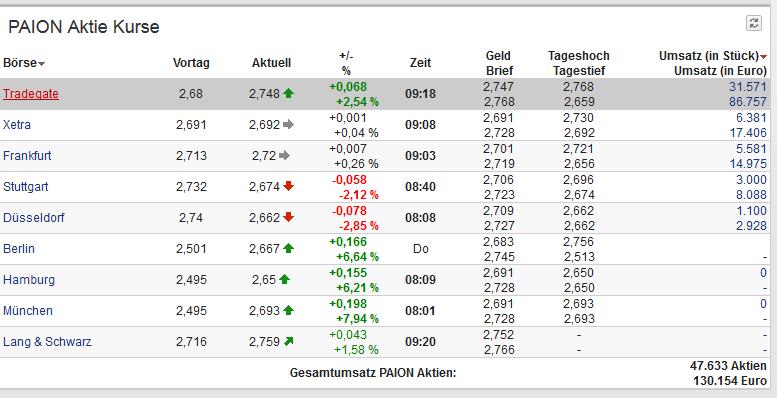Click the green up arrow in Hamburg row
777x398 pixels.
pos(284,279)
